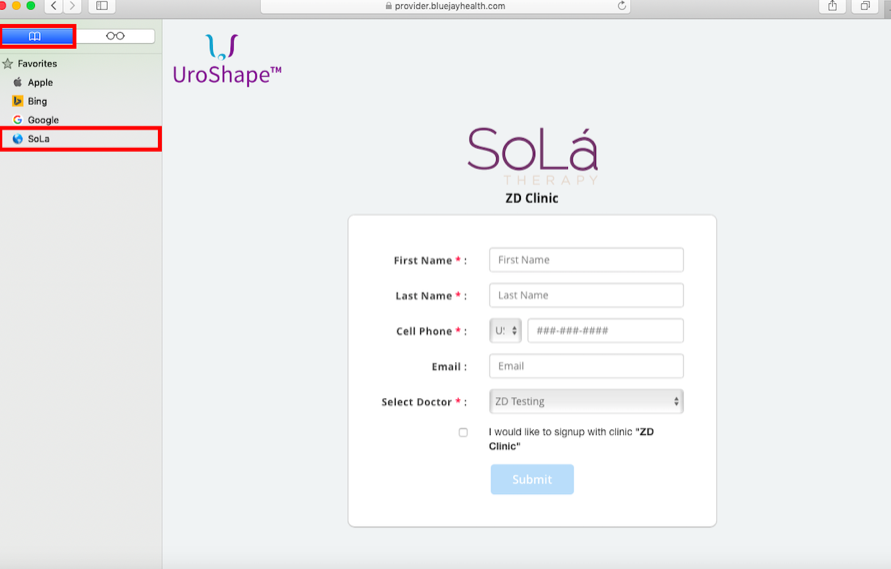The image size is (891, 569).
Task: Click the green maximize window button
Action: 31,5
